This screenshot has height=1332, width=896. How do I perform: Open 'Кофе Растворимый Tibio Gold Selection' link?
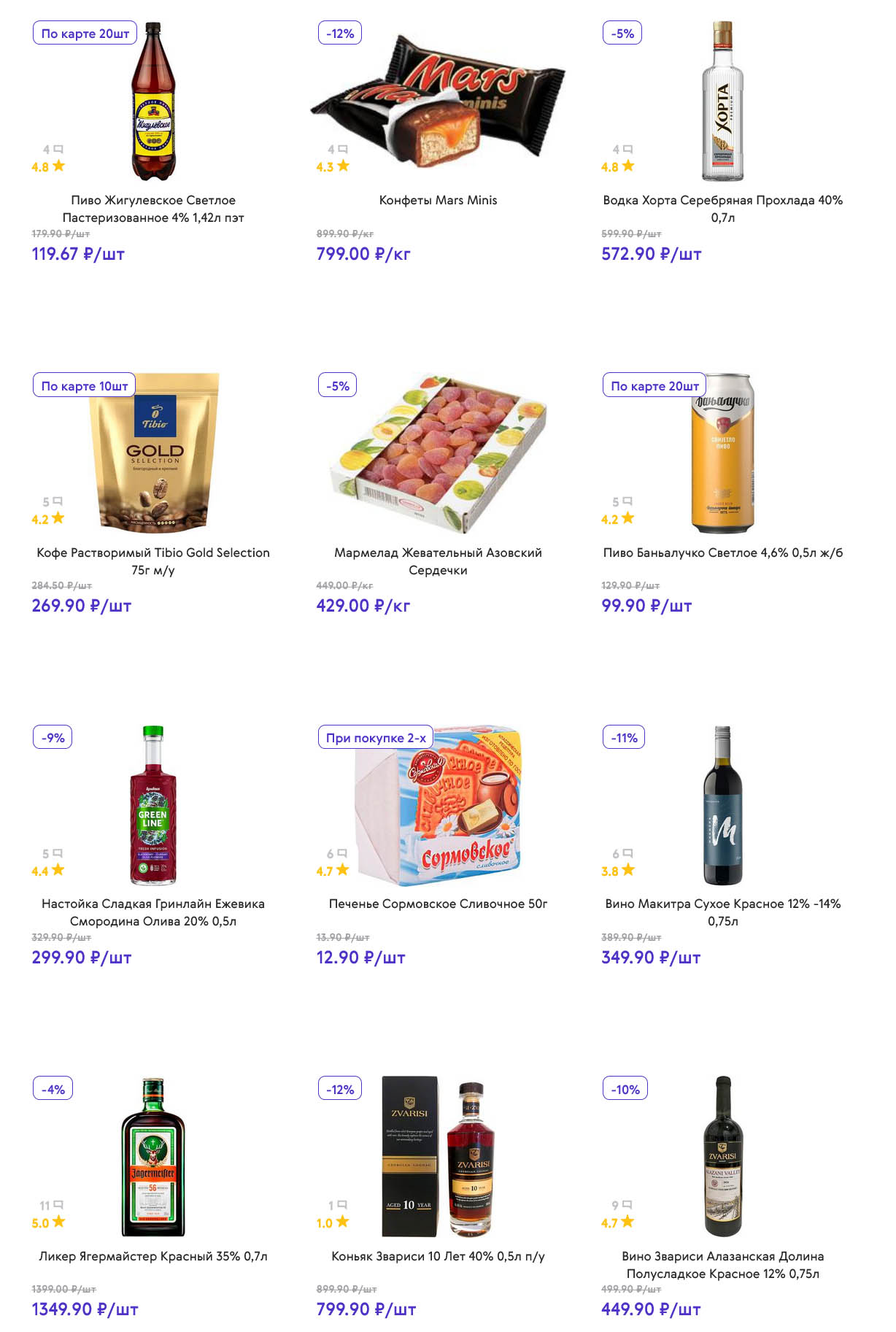coord(153,561)
